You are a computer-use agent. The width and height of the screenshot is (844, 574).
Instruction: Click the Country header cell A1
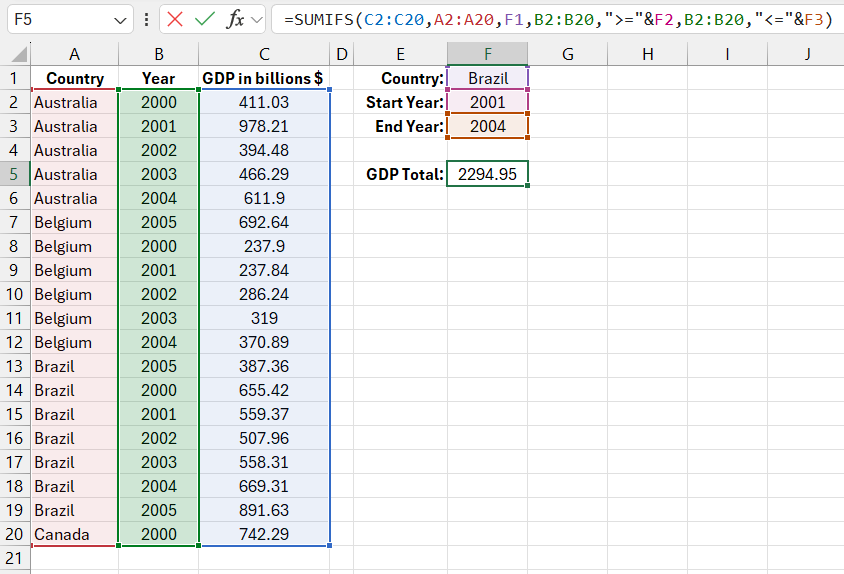pyautogui.click(x=74, y=78)
